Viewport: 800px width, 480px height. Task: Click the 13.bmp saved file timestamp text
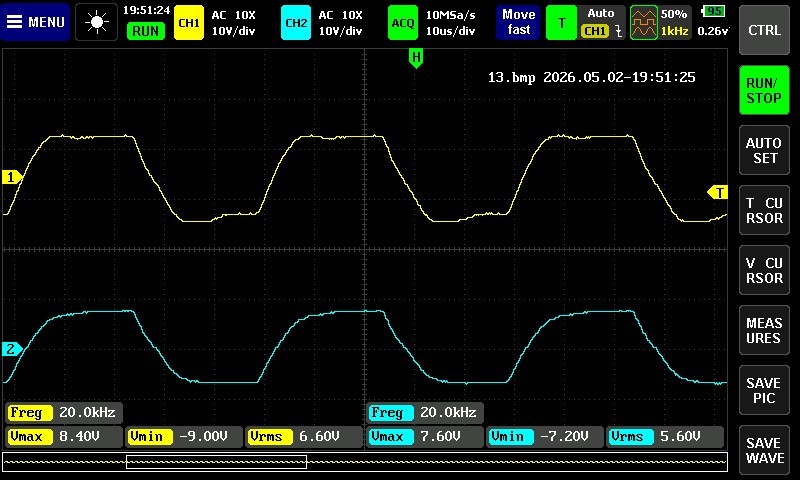591,78
